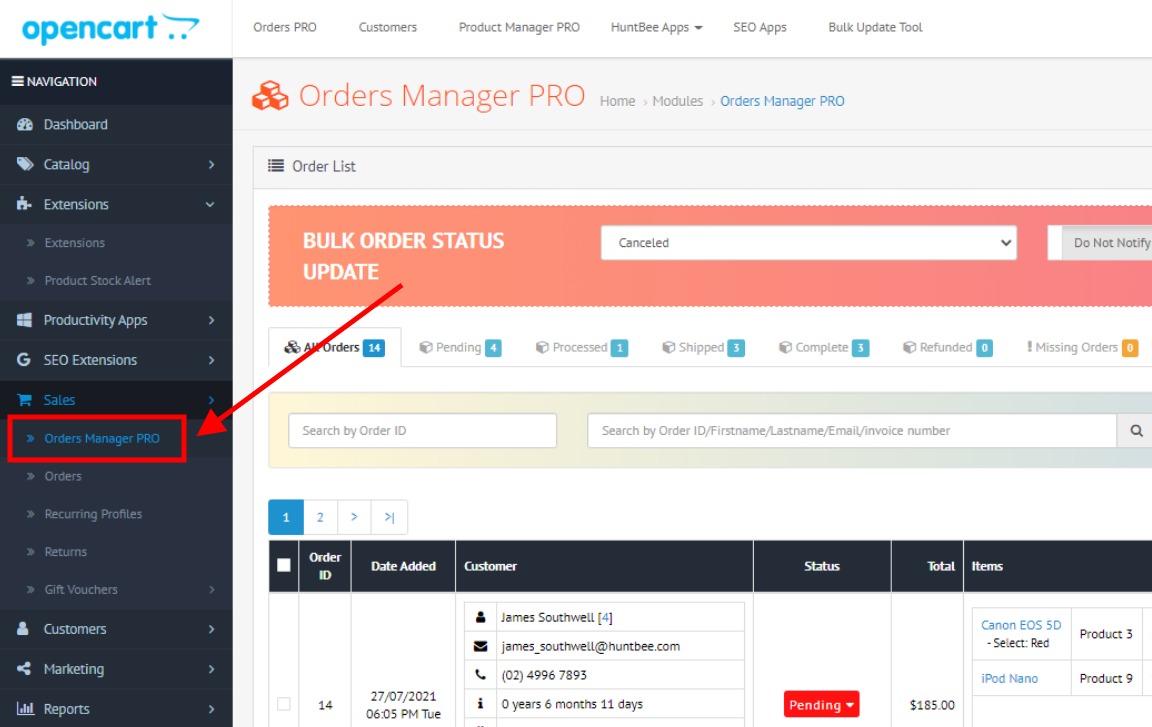Click the Marketing share icon
This screenshot has height=727, width=1152.
coord(24,669)
